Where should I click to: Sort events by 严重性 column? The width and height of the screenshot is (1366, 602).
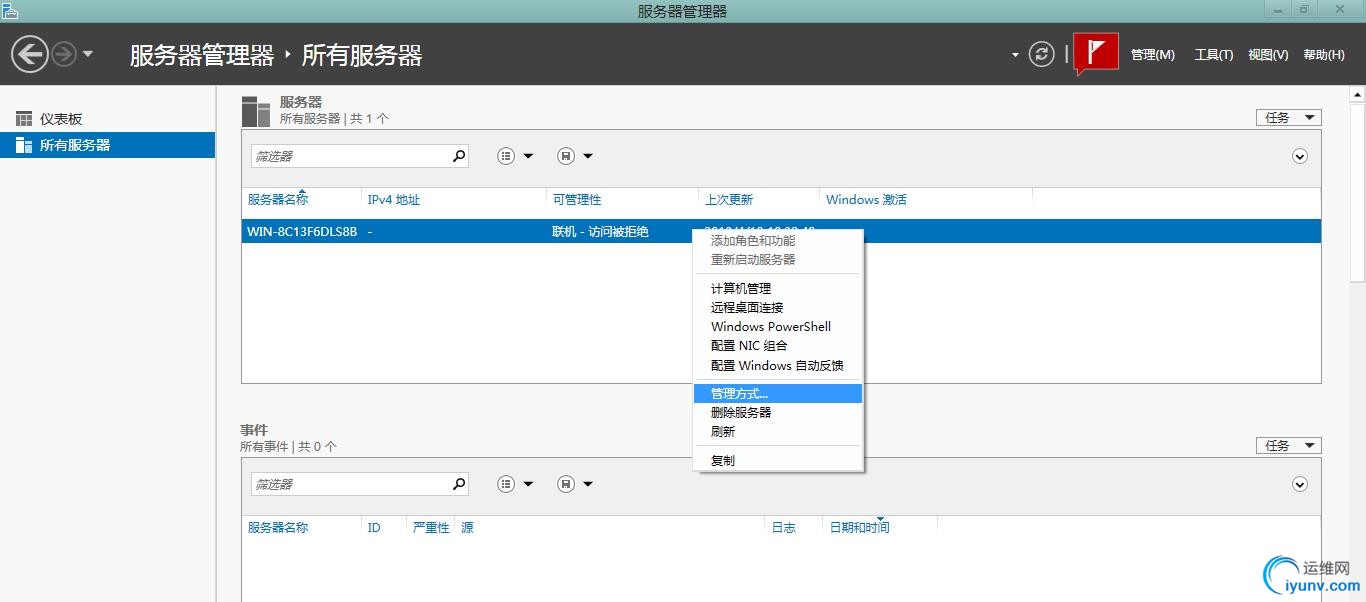pyautogui.click(x=431, y=527)
